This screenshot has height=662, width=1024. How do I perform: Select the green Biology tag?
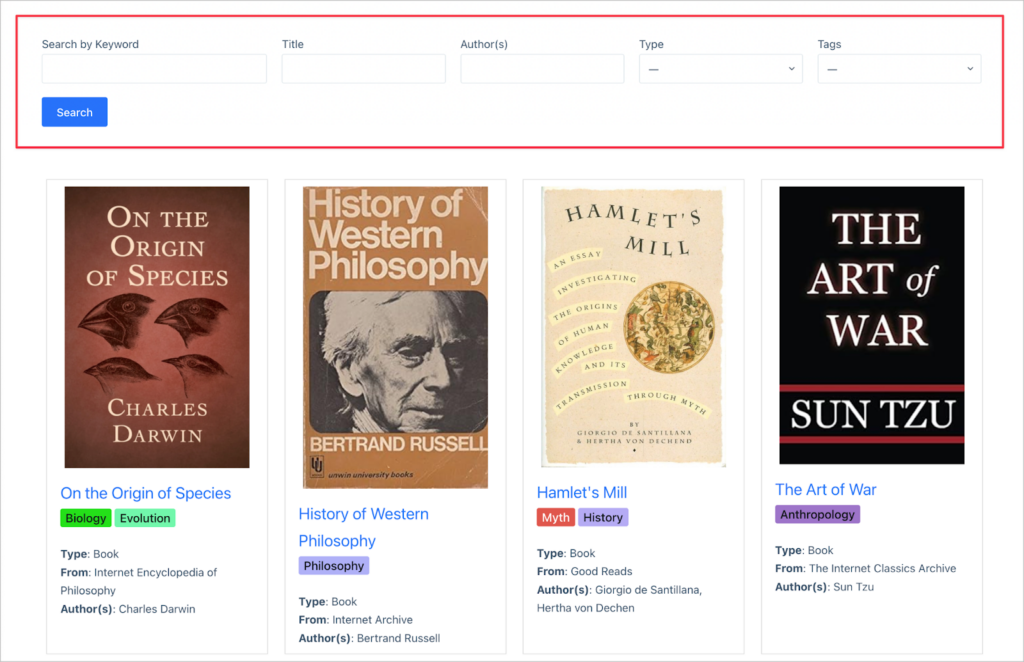click(86, 518)
